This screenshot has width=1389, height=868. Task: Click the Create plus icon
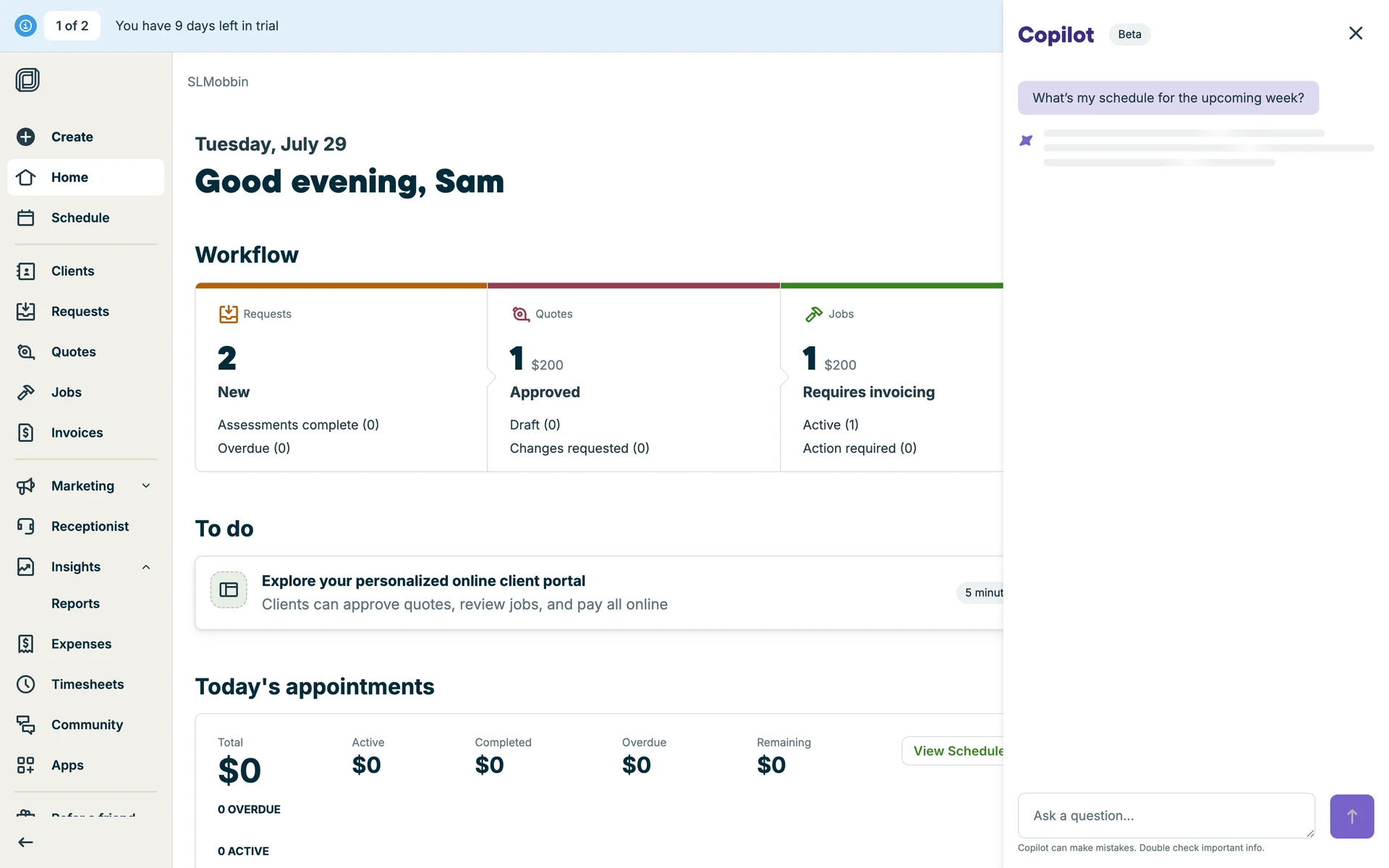(26, 137)
